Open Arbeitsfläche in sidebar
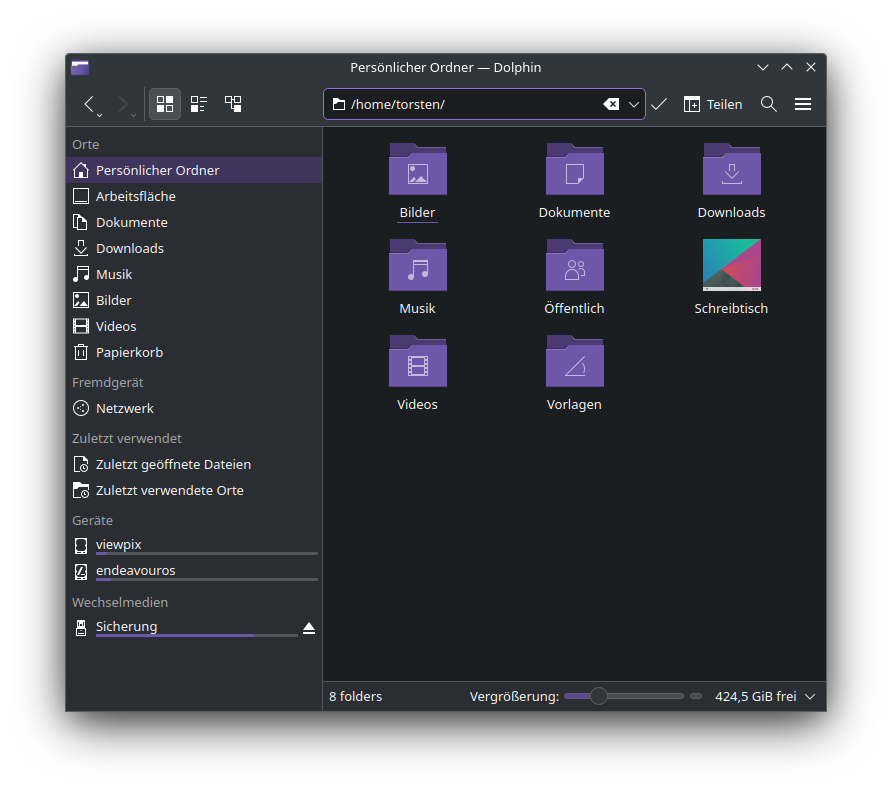The width and height of the screenshot is (893, 790). click(194, 197)
